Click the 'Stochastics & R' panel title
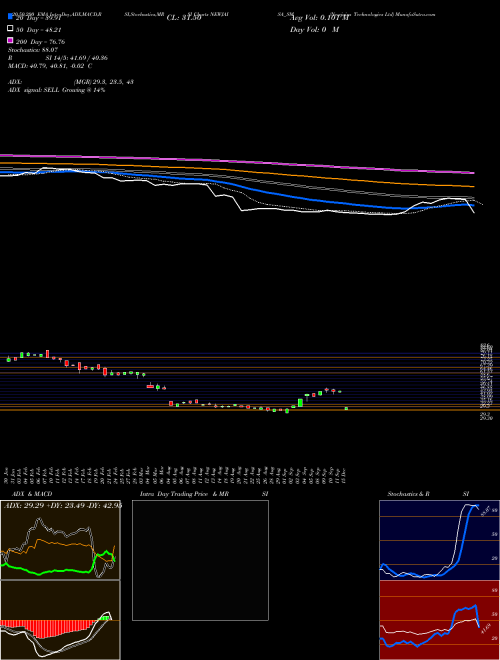 (408, 494)
